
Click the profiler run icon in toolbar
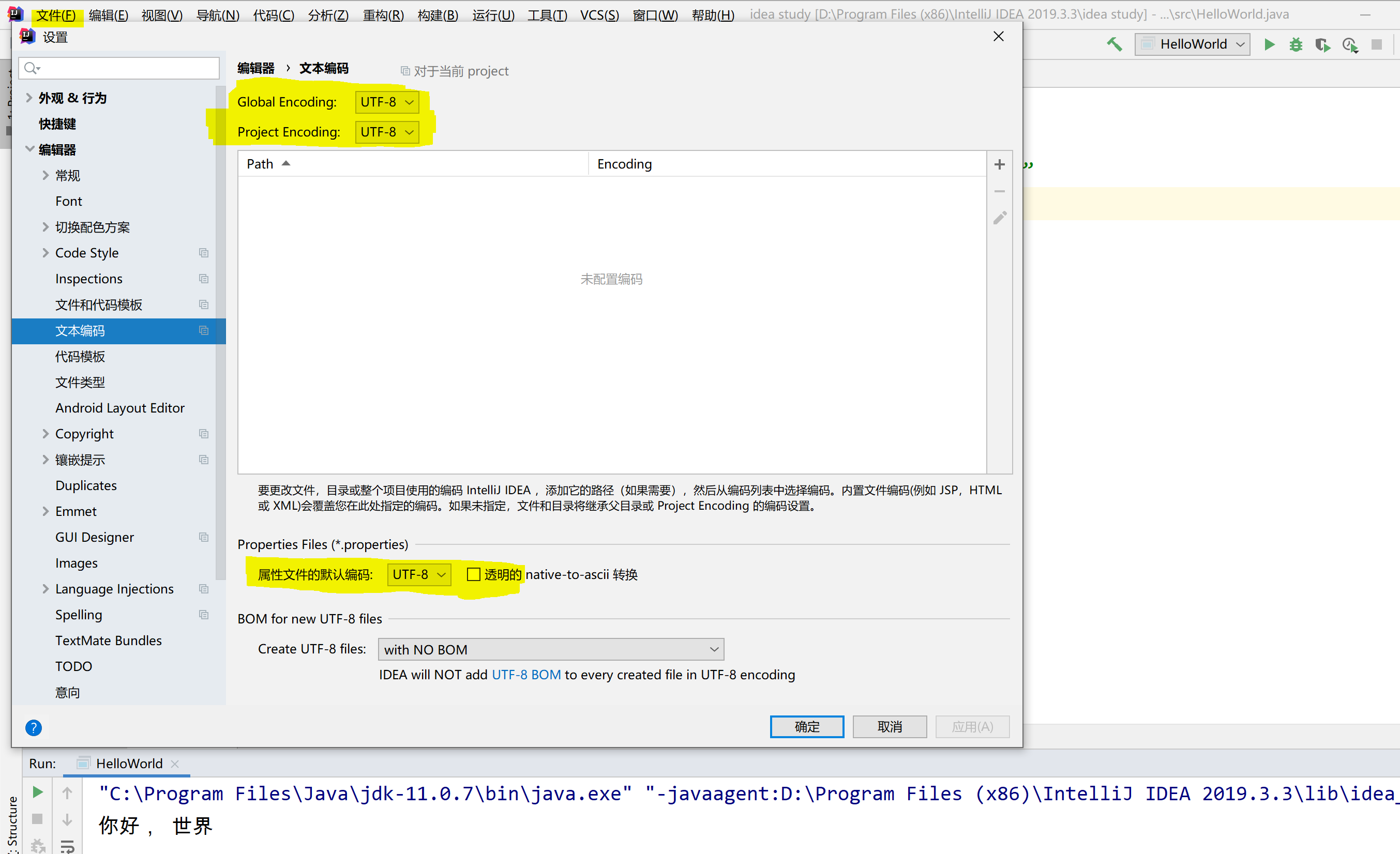pyautogui.click(x=1350, y=44)
